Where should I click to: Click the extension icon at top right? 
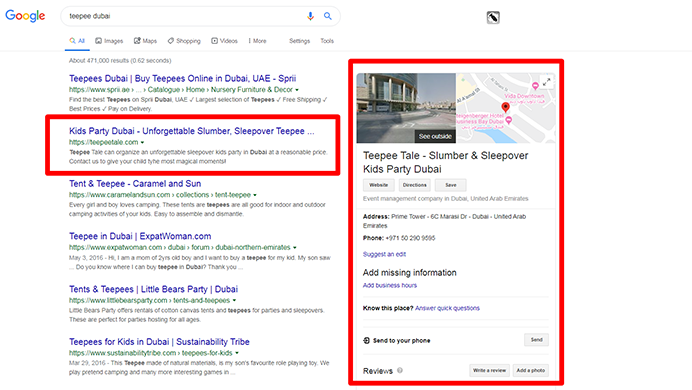click(493, 18)
